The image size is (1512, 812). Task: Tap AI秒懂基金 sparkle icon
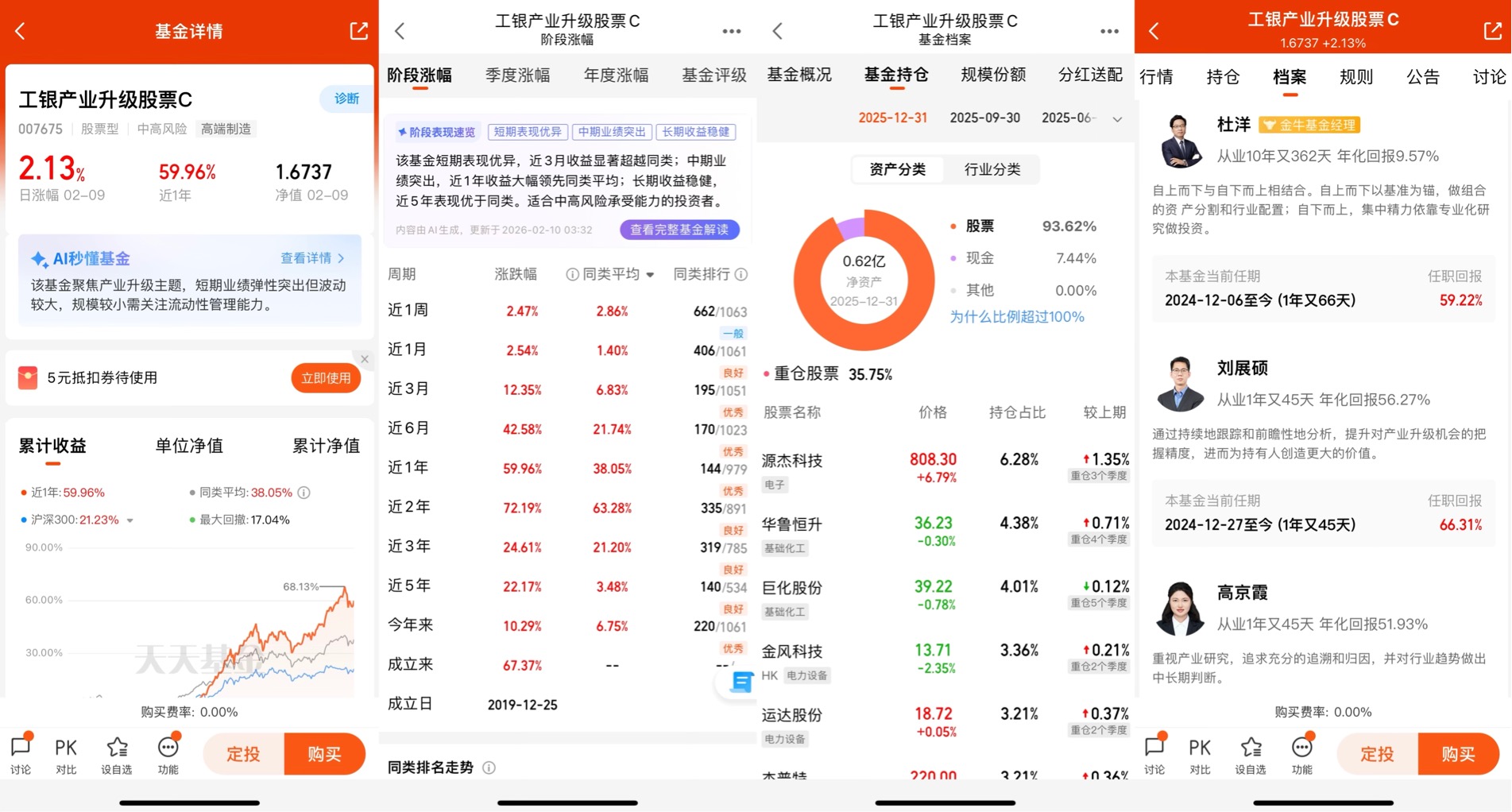(38, 259)
